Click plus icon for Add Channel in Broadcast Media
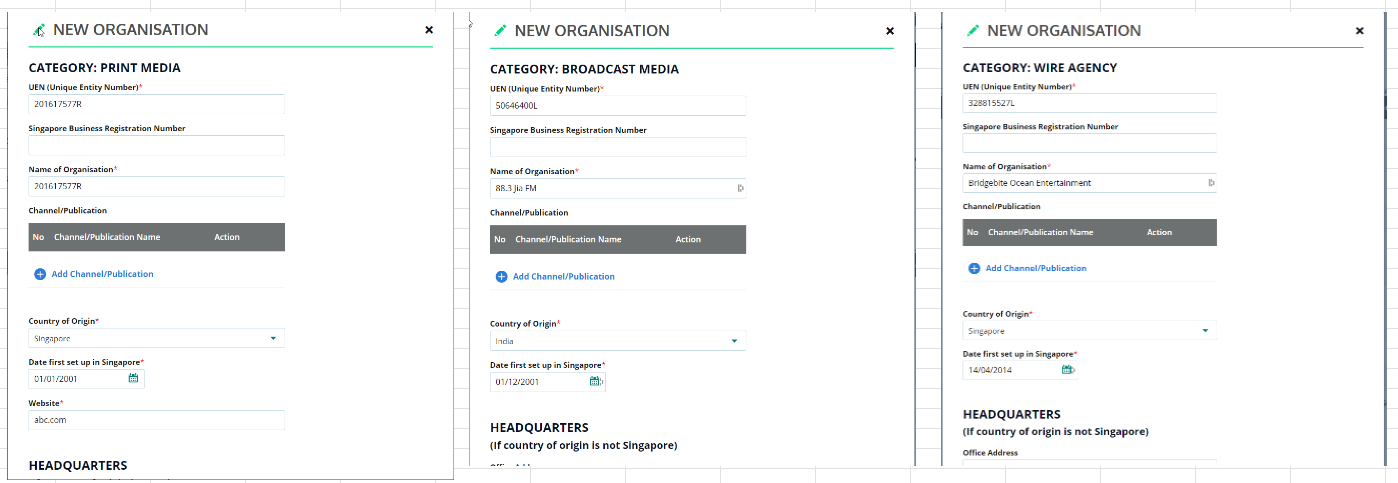 tap(501, 277)
